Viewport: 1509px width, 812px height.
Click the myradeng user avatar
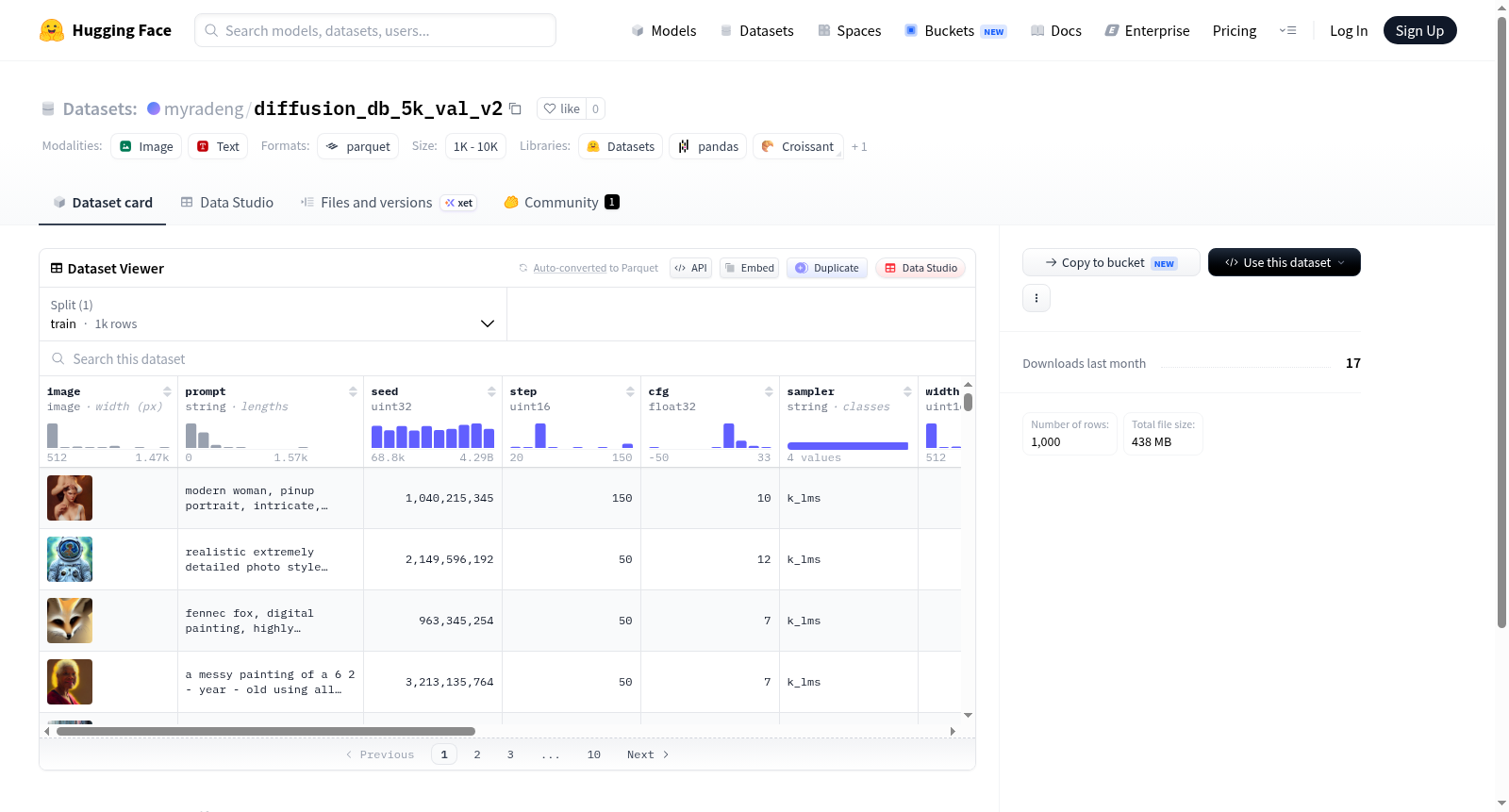(154, 108)
